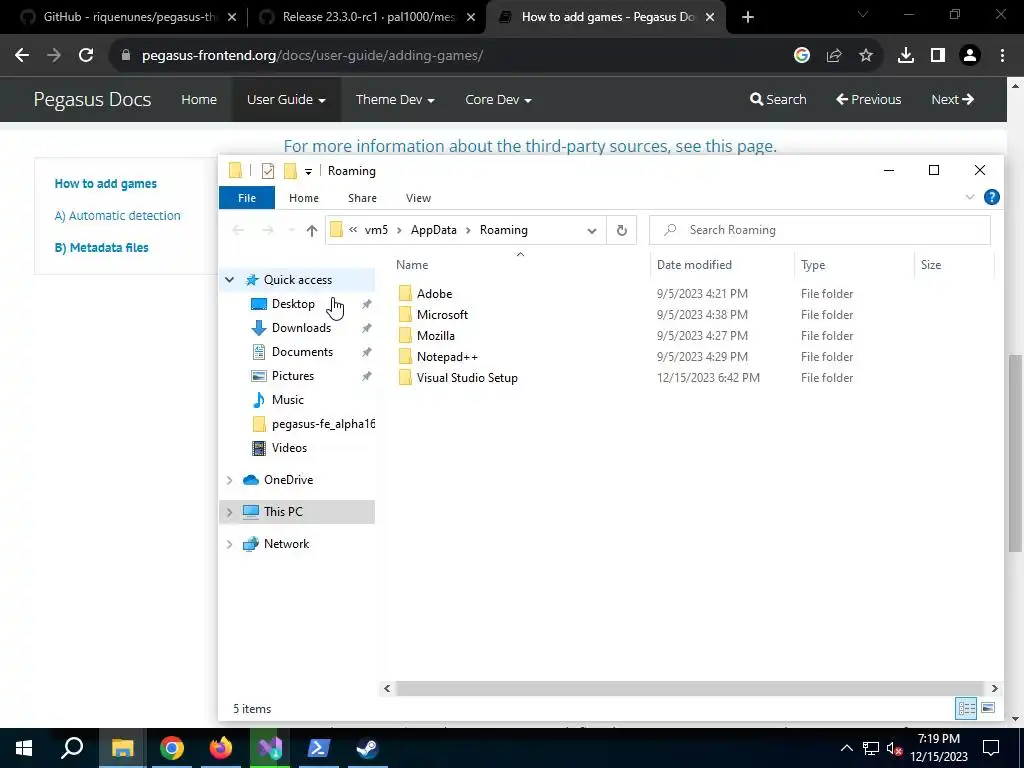
Task: Bookmark this page with the star icon
Action: pyautogui.click(x=866, y=56)
